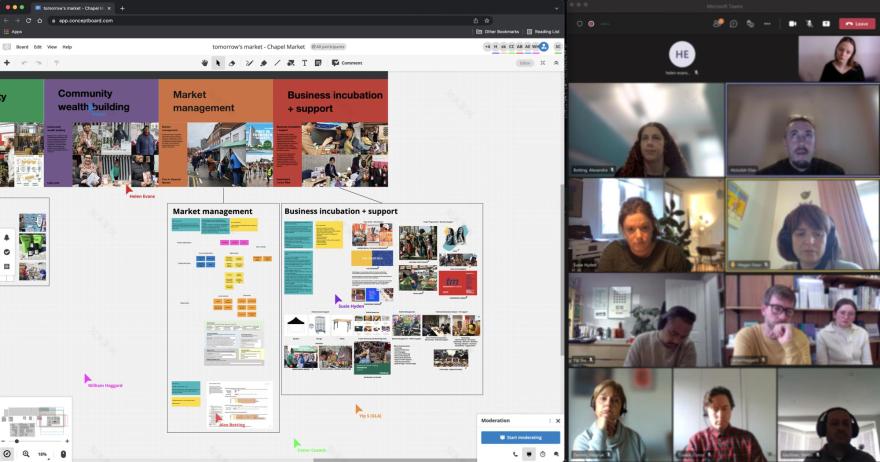Select the sticky note tool
The width and height of the screenshot is (880, 462).
[x=318, y=63]
